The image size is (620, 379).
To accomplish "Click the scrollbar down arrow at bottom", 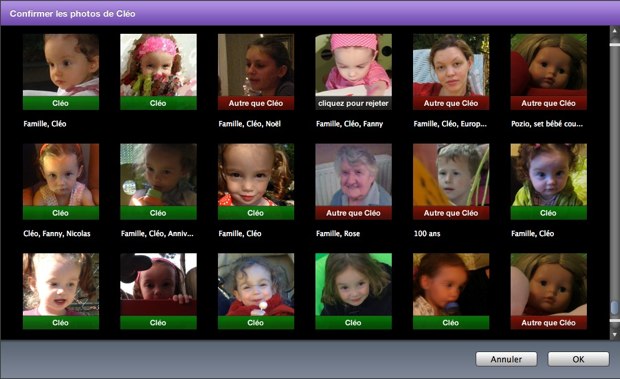I will tap(614, 334).
